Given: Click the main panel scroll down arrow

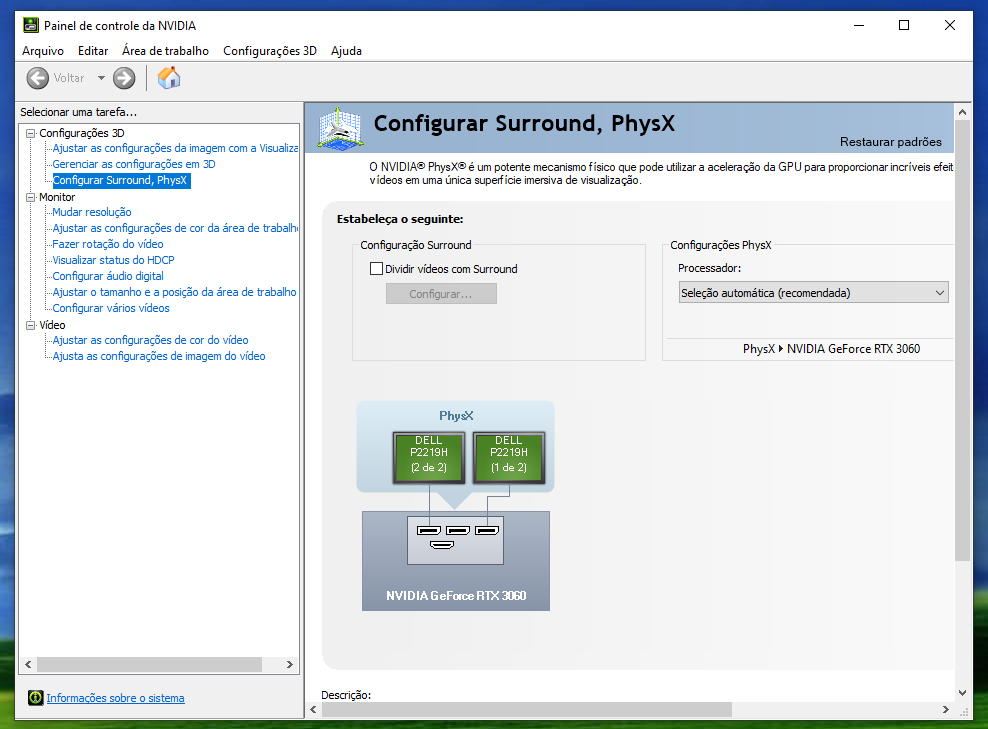Looking at the screenshot, I should (x=962, y=692).
